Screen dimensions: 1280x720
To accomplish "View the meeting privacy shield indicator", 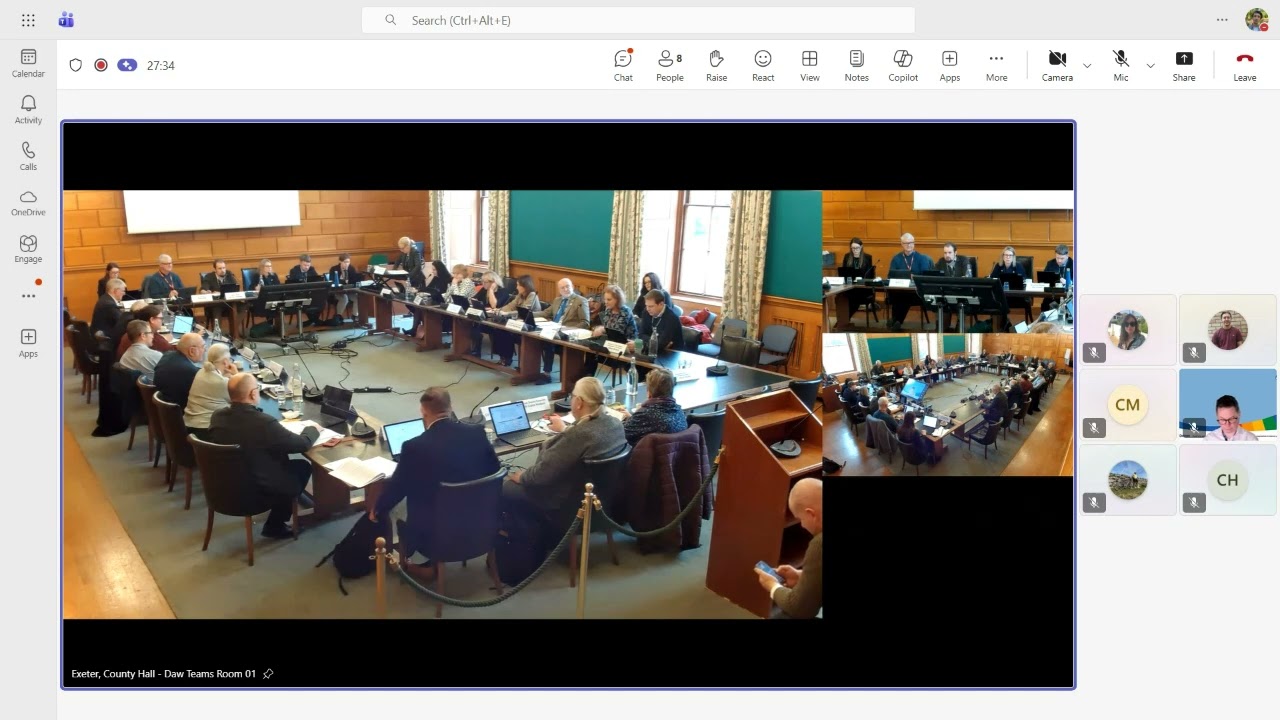I will click(75, 65).
